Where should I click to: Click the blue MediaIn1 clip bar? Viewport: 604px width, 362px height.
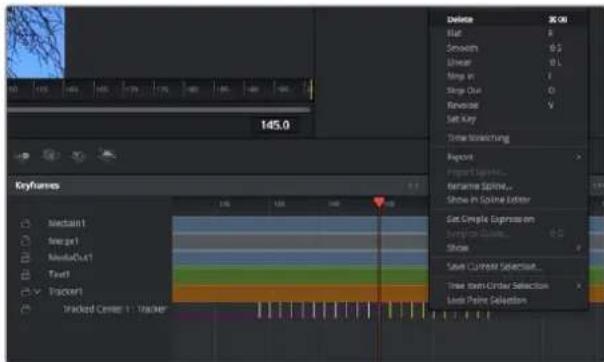(x=300, y=224)
